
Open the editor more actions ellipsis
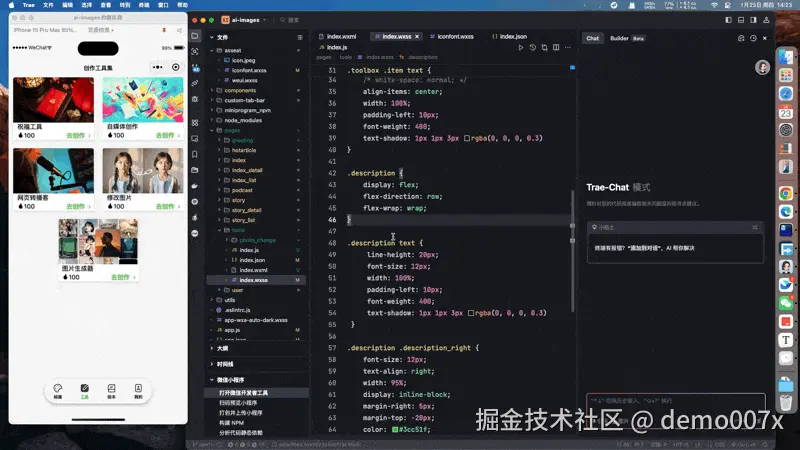[568, 47]
